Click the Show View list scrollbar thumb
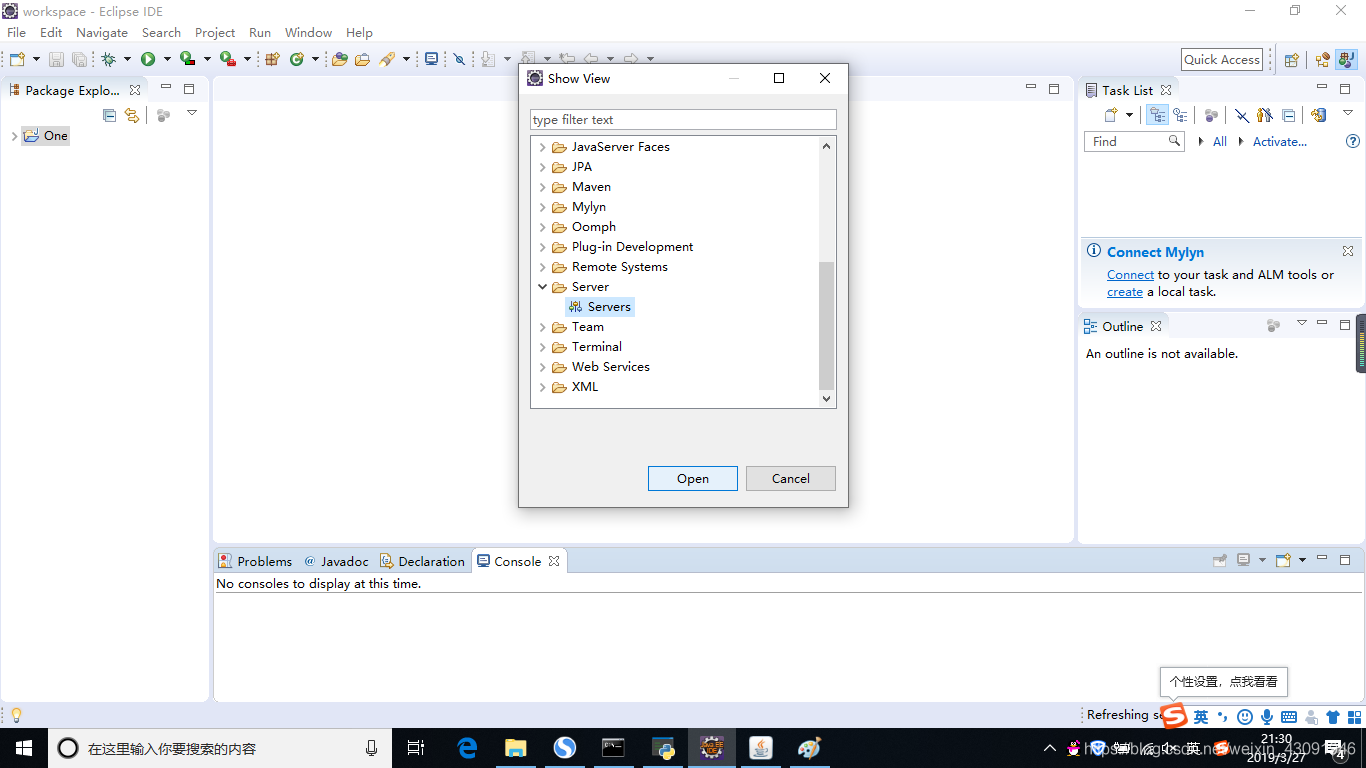The height and width of the screenshot is (768, 1366). pos(826,325)
